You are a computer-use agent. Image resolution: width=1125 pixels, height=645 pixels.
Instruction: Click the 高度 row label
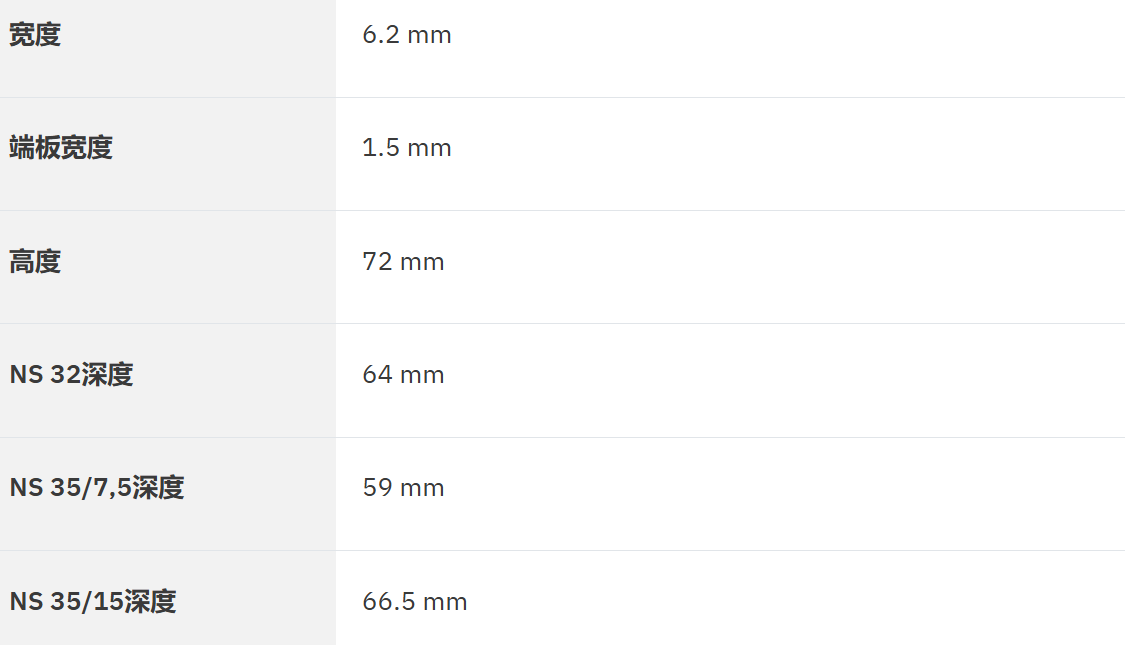[35, 262]
